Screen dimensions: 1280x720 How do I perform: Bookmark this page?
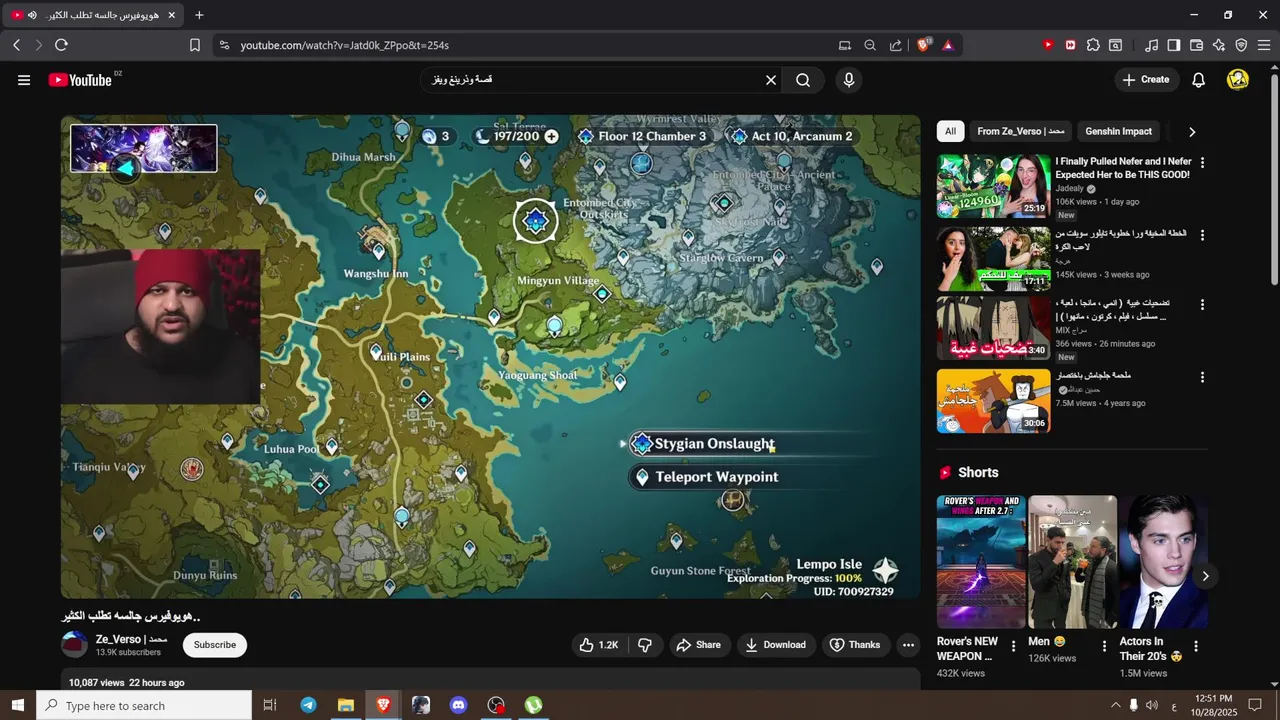[195, 45]
